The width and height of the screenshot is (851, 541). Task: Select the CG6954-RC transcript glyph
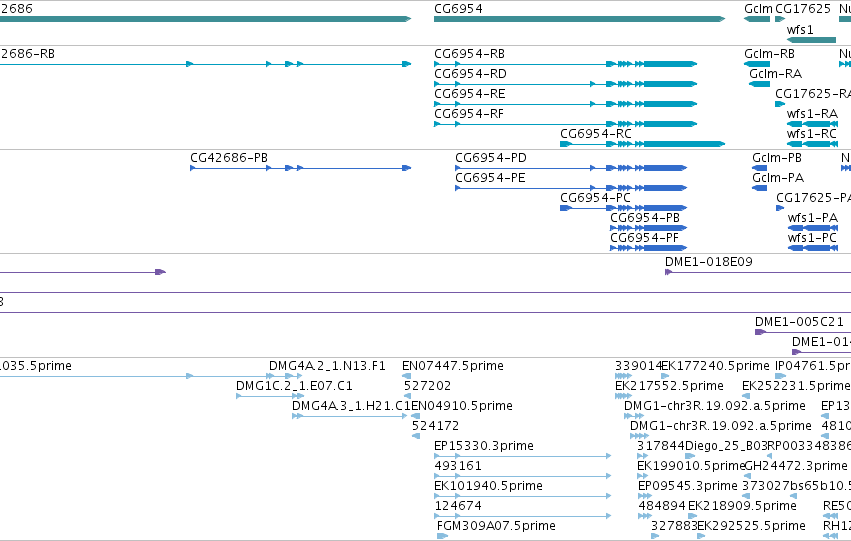pyautogui.click(x=643, y=144)
